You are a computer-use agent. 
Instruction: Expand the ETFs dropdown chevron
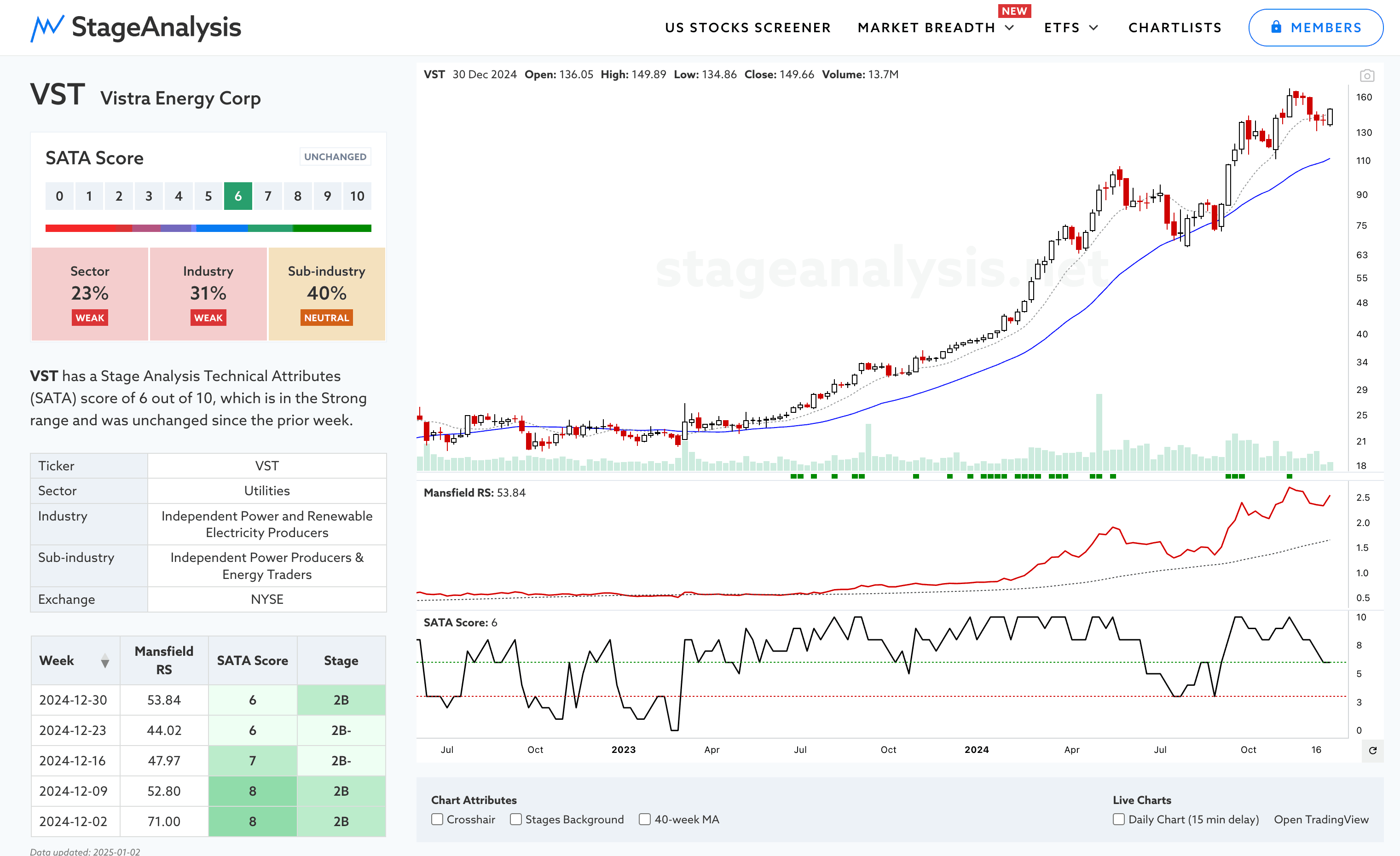coord(1094,27)
